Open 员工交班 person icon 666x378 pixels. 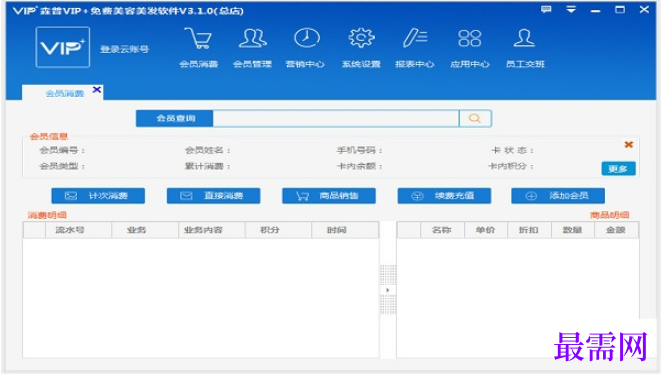tap(524, 38)
